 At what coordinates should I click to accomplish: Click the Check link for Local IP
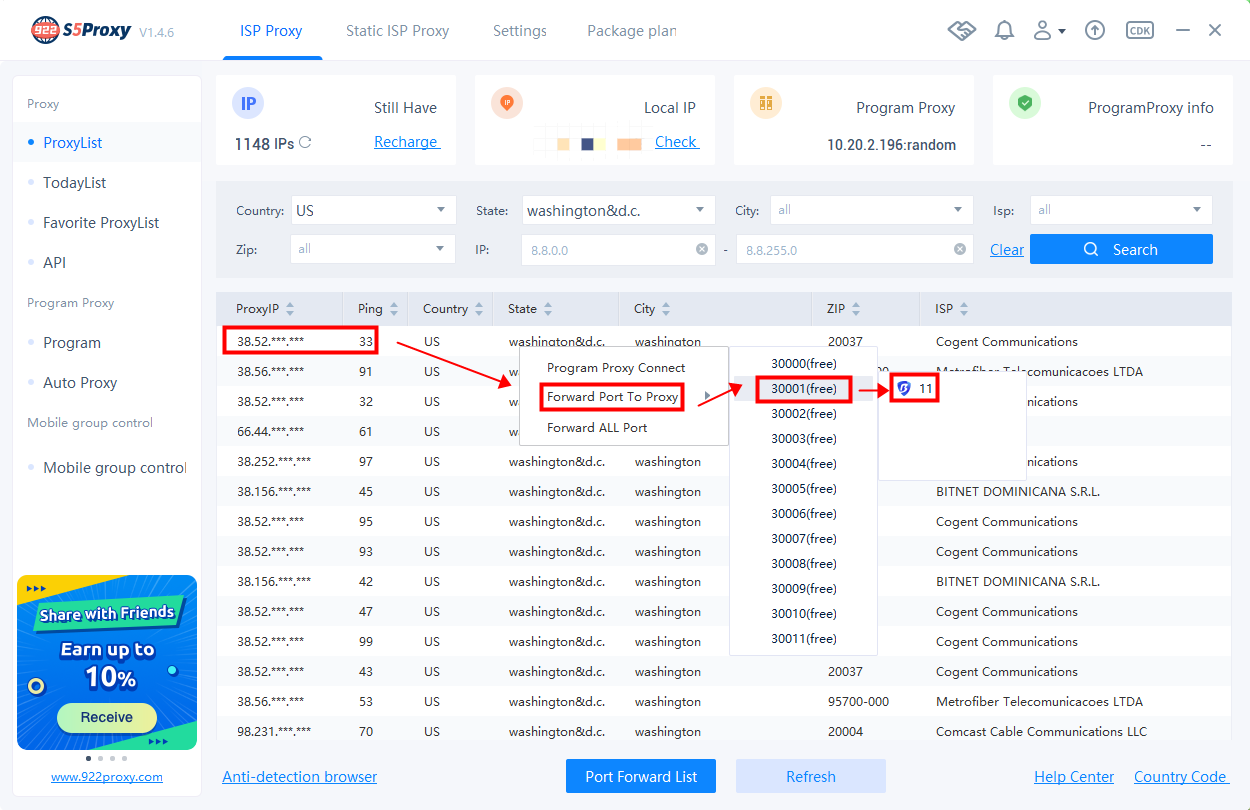coord(676,142)
